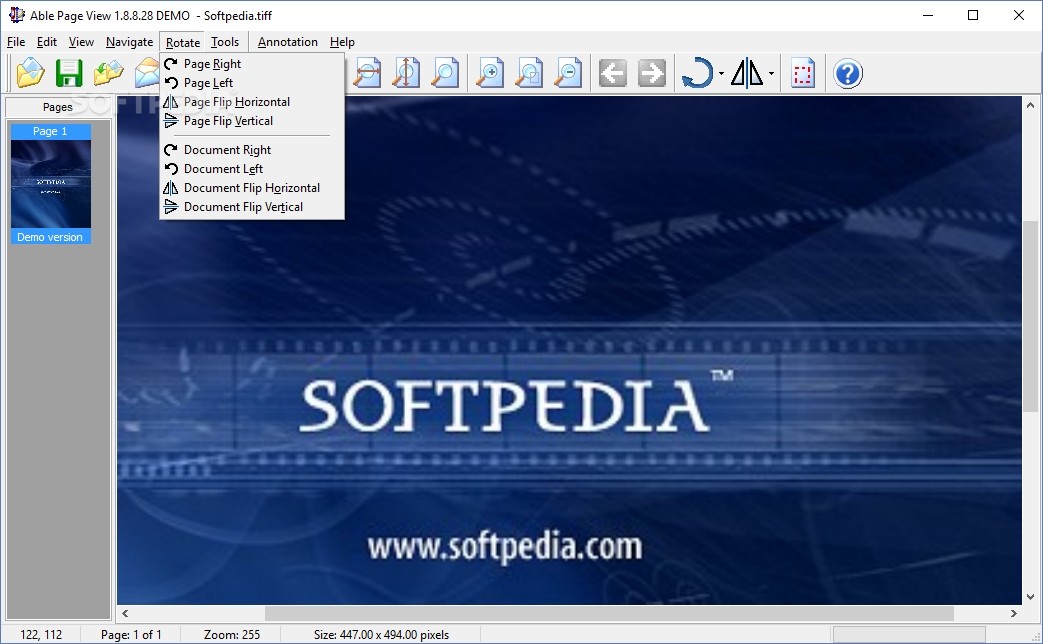The width and height of the screenshot is (1043, 644).
Task: Select Page Flip Vertical
Action: pos(252,121)
